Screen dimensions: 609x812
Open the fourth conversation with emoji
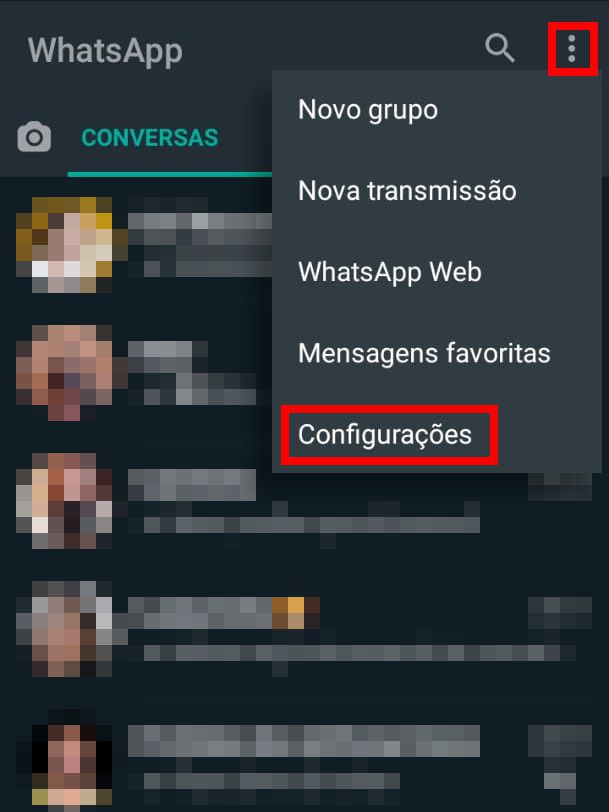point(224,613)
